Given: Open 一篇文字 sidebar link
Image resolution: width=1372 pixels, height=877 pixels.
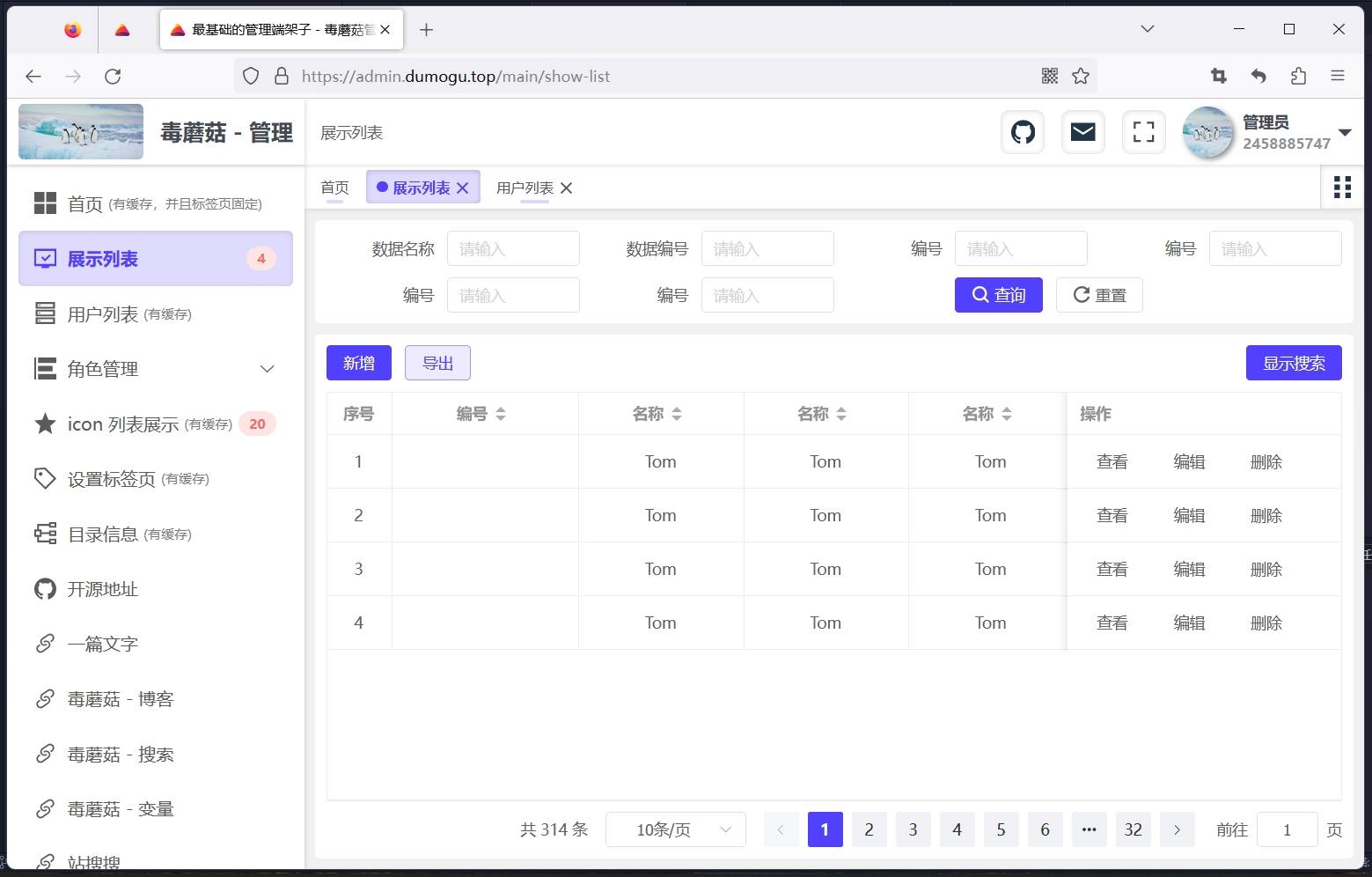Looking at the screenshot, I should click(x=156, y=645).
